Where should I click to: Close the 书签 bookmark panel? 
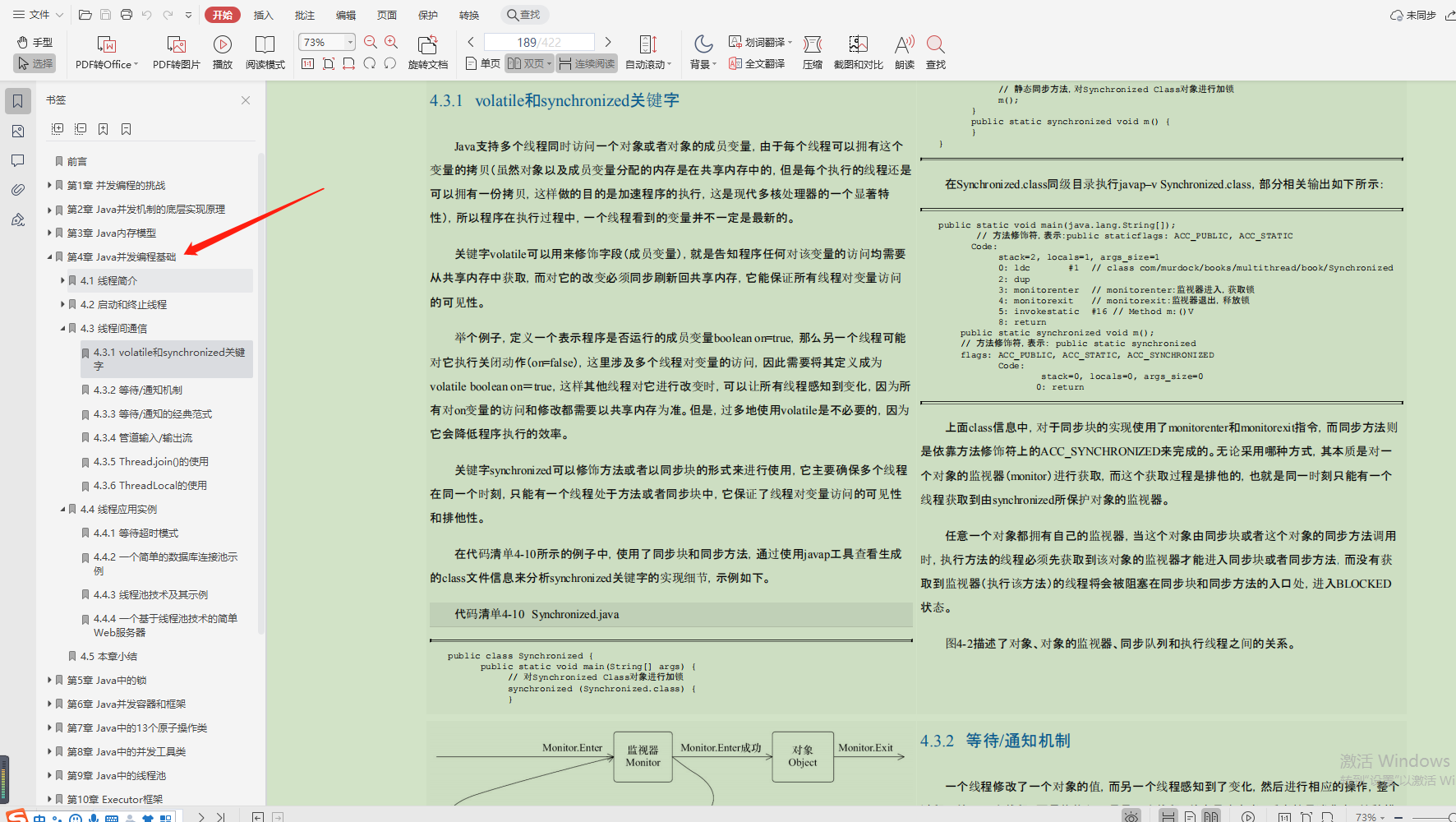tap(246, 100)
